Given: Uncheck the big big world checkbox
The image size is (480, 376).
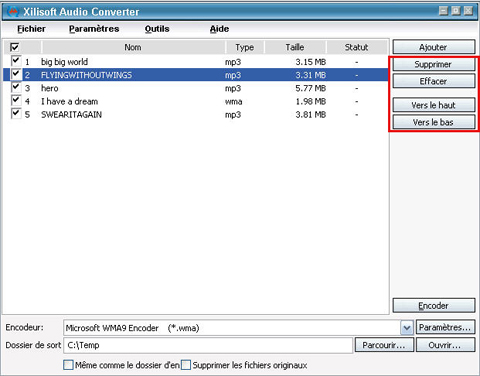Looking at the screenshot, I should click(16, 61).
